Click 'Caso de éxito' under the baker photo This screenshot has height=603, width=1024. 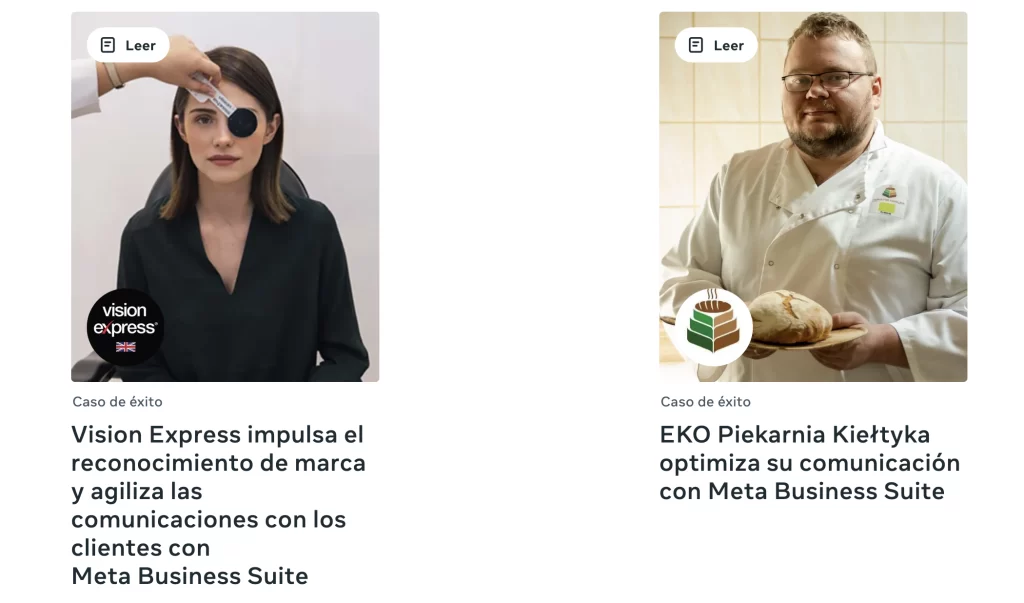(x=705, y=402)
